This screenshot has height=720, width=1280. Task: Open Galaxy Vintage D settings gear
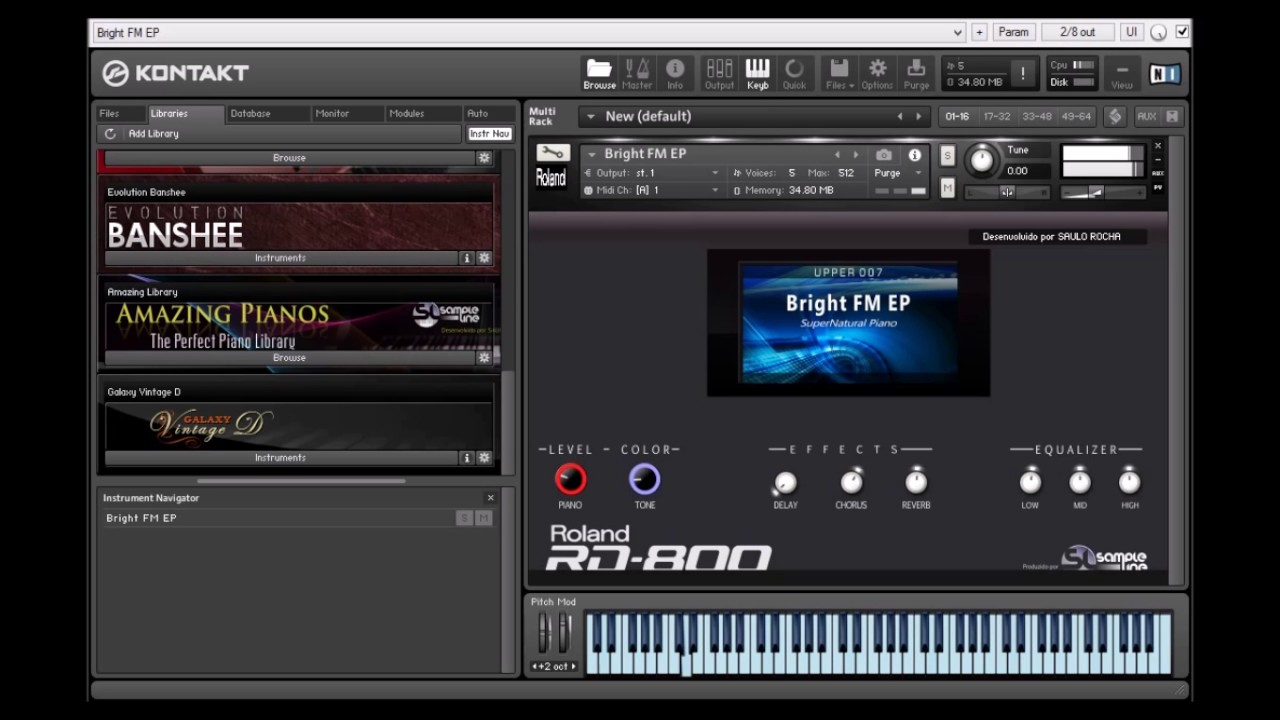click(484, 458)
